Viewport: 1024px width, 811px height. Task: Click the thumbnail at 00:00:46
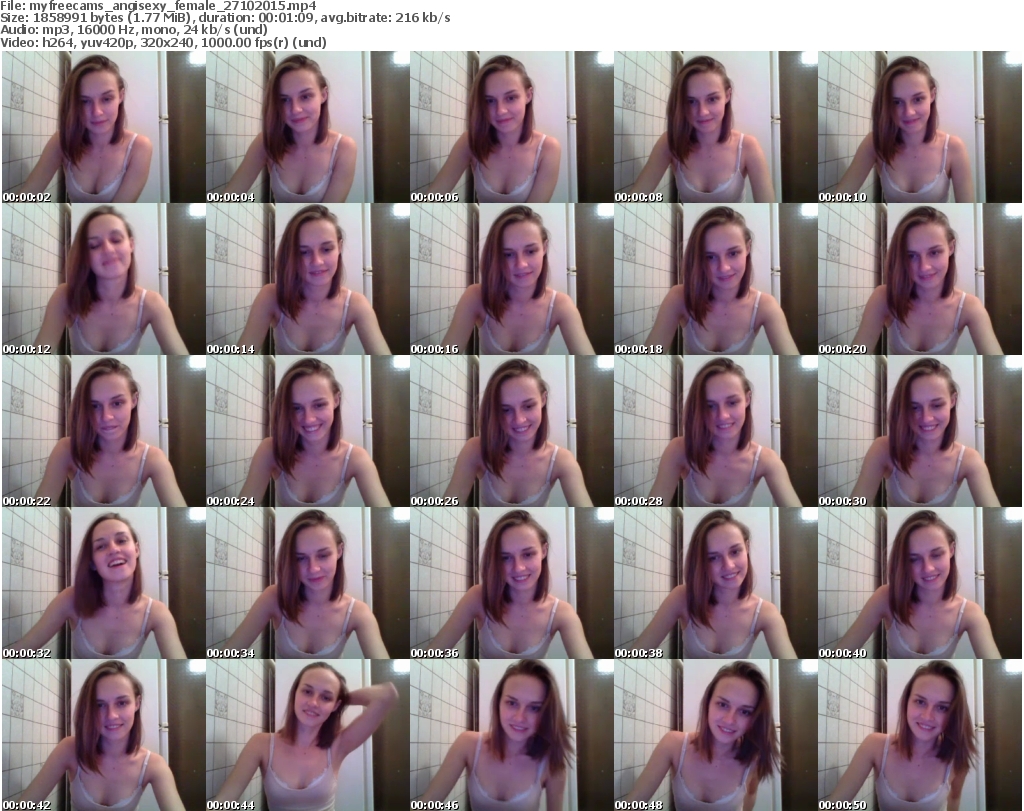511,735
